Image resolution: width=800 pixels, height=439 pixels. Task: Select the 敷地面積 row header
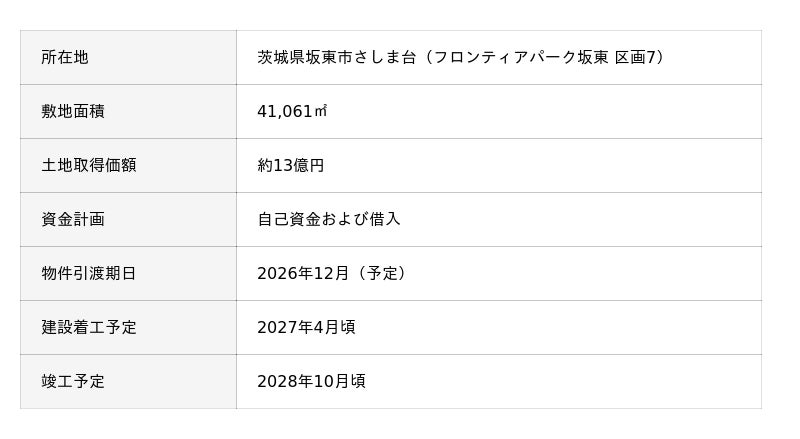pos(73,112)
